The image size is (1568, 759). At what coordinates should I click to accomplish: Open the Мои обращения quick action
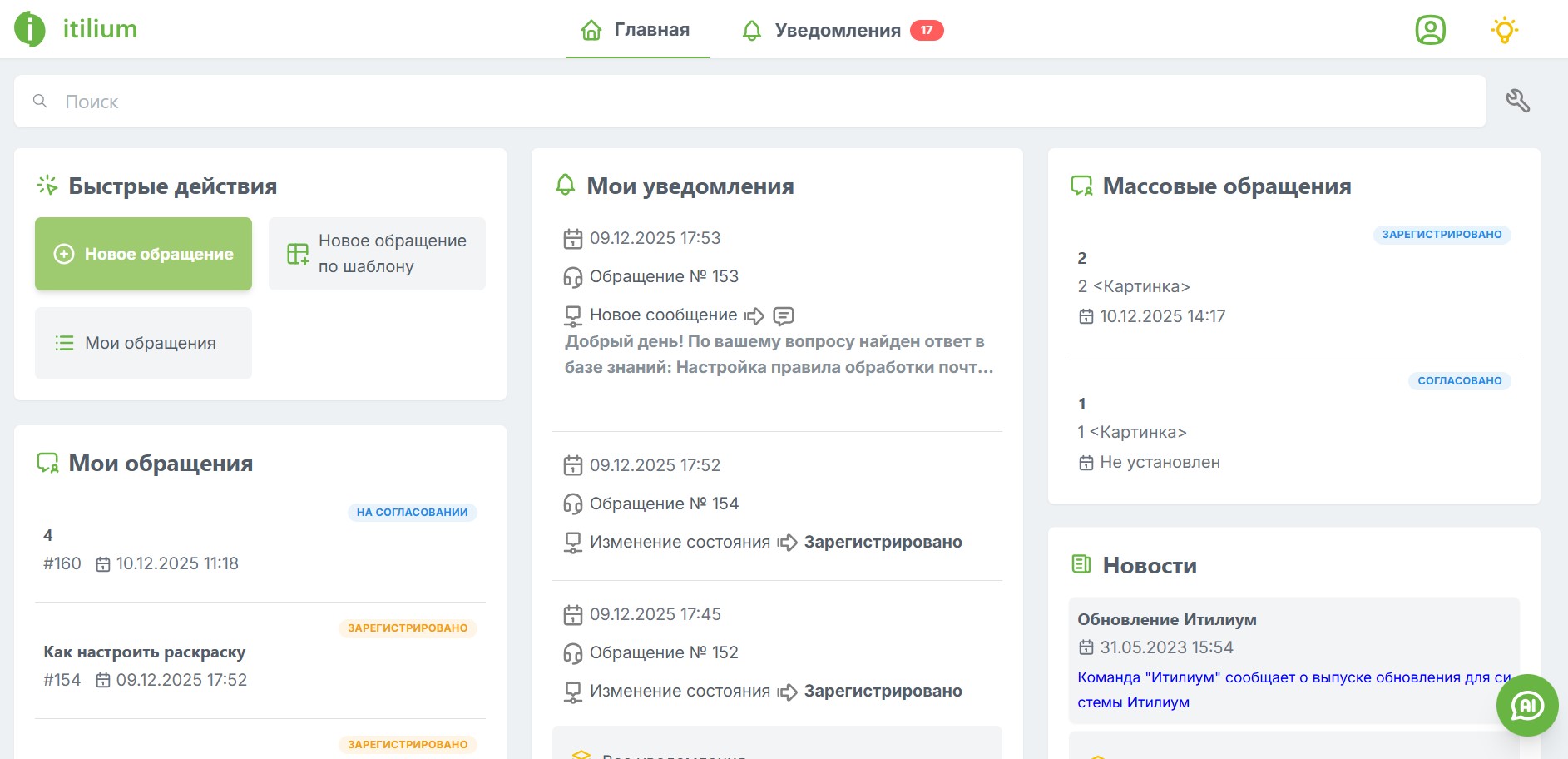[142, 343]
